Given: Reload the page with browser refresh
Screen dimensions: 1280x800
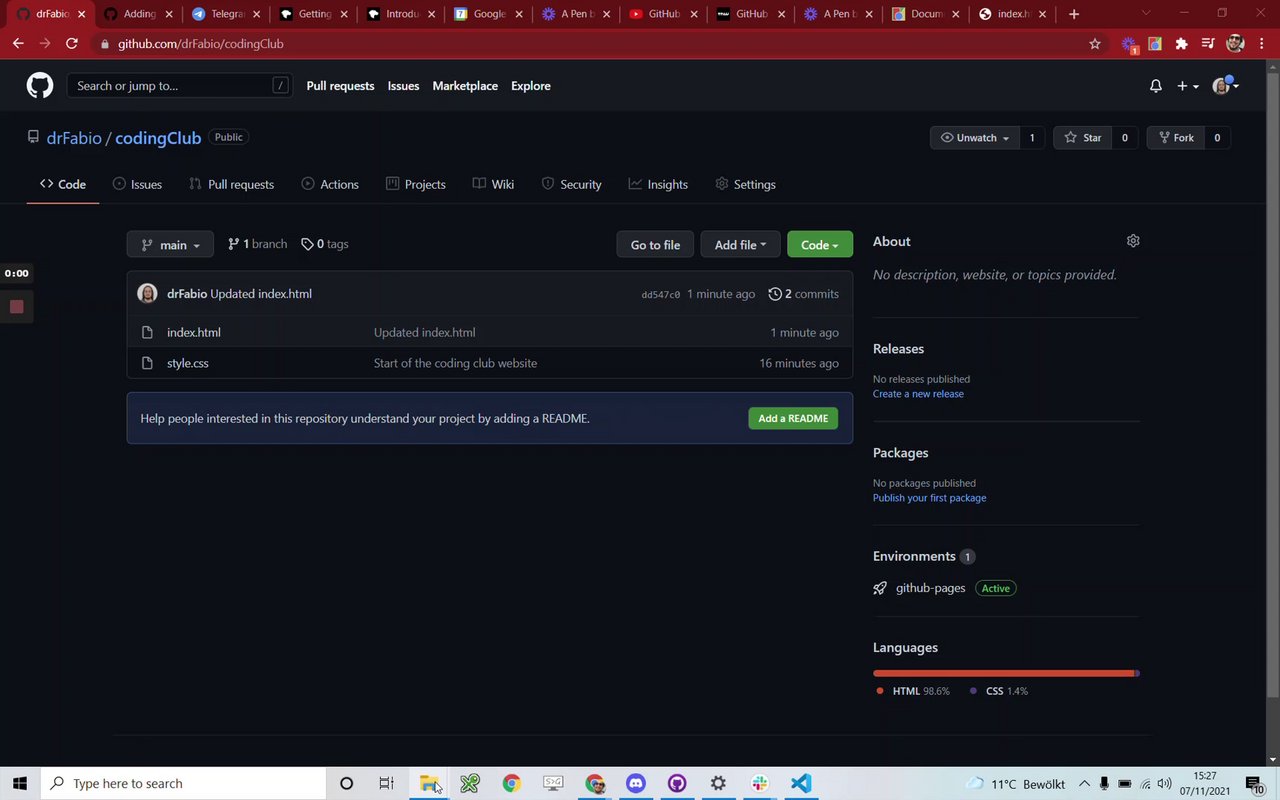Looking at the screenshot, I should click(72, 44).
